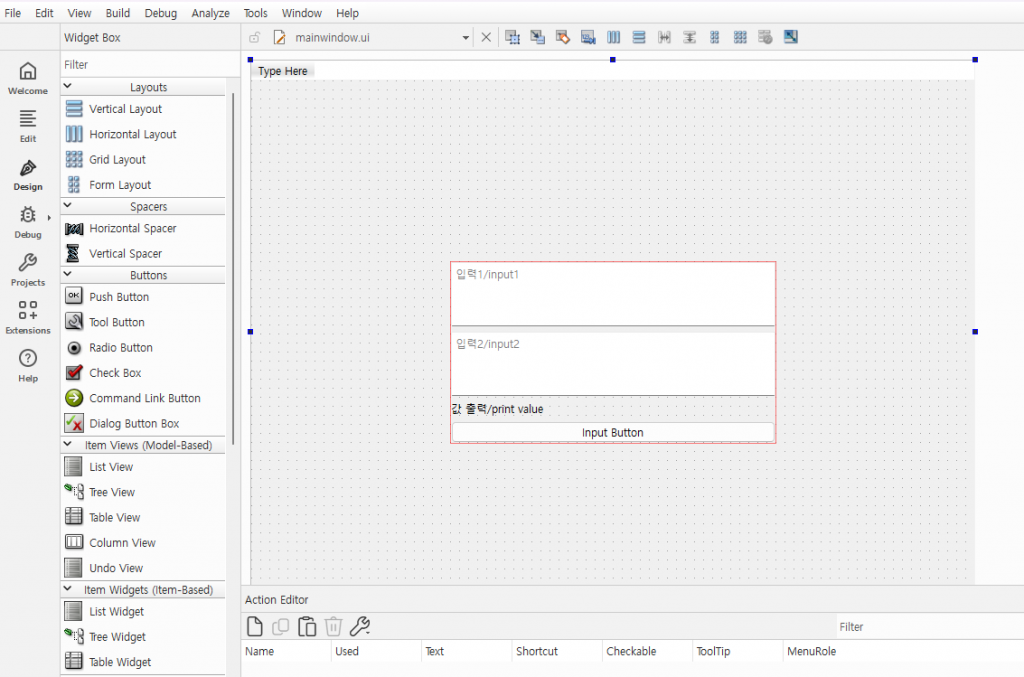Select the Input Button on the form
The height and width of the screenshot is (677, 1024).
(612, 432)
